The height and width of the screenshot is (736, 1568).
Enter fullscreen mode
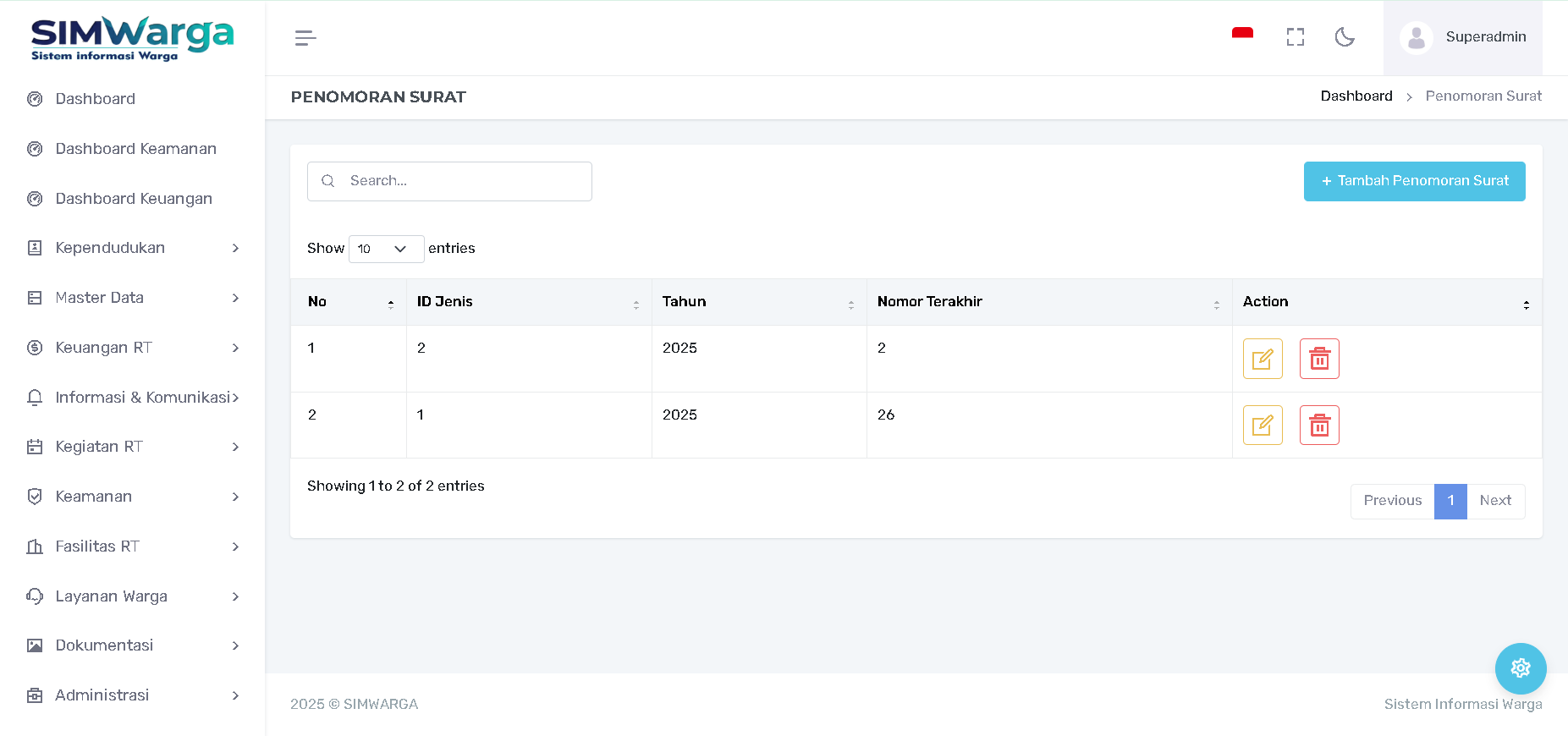pos(1295,37)
